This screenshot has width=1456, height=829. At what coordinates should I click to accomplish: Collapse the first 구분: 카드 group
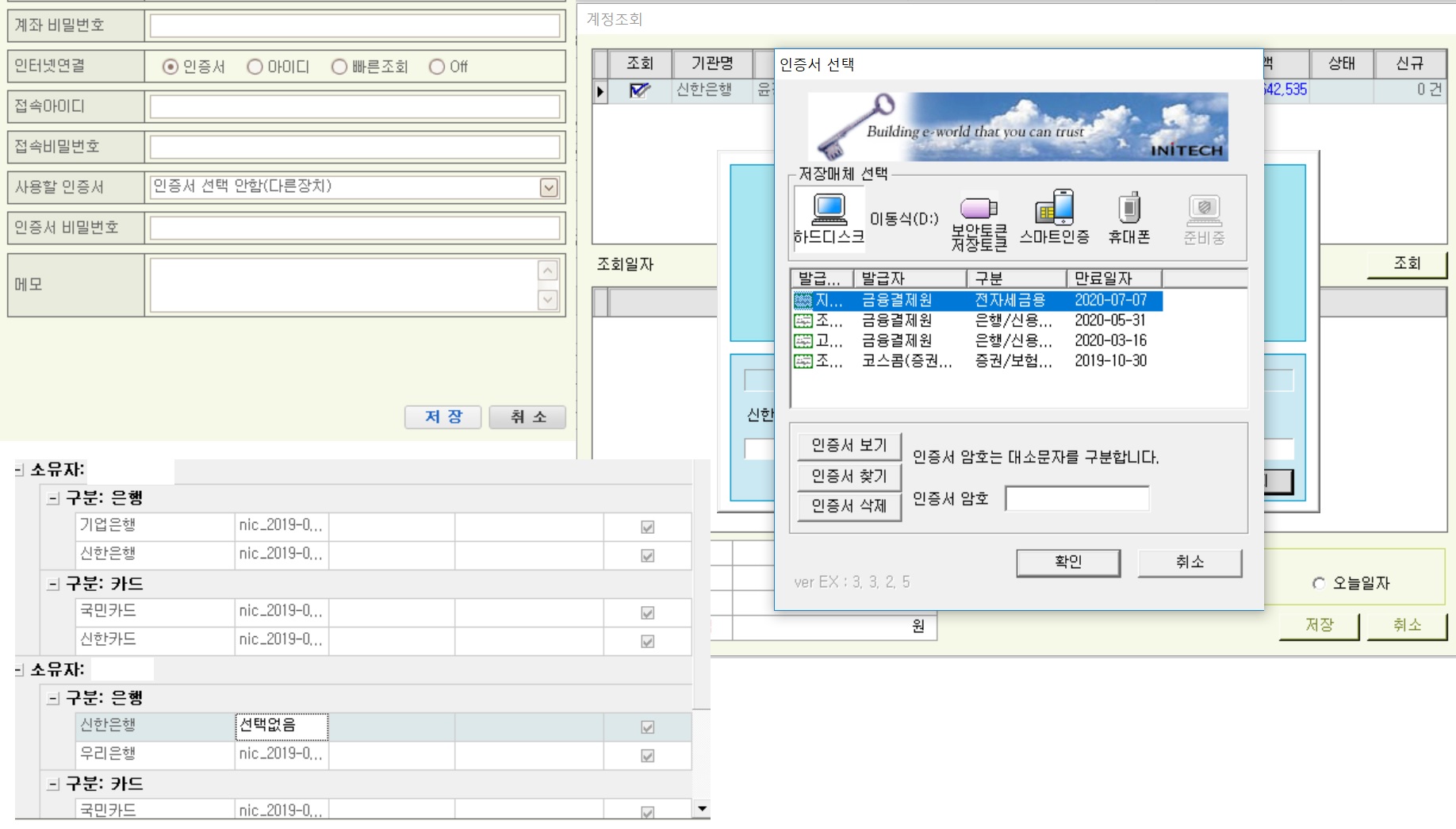pos(53,585)
